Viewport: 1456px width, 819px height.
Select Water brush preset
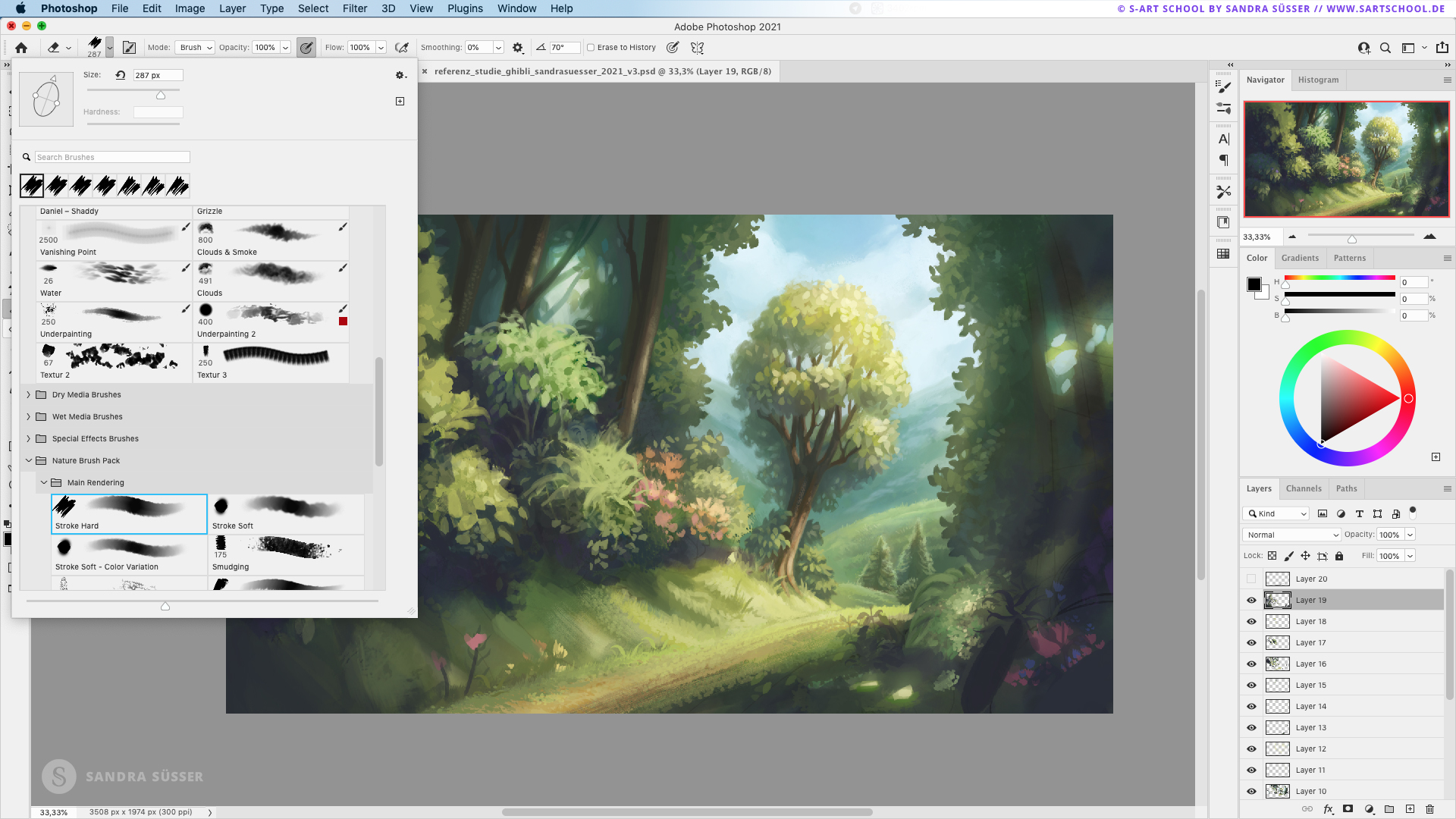click(115, 281)
